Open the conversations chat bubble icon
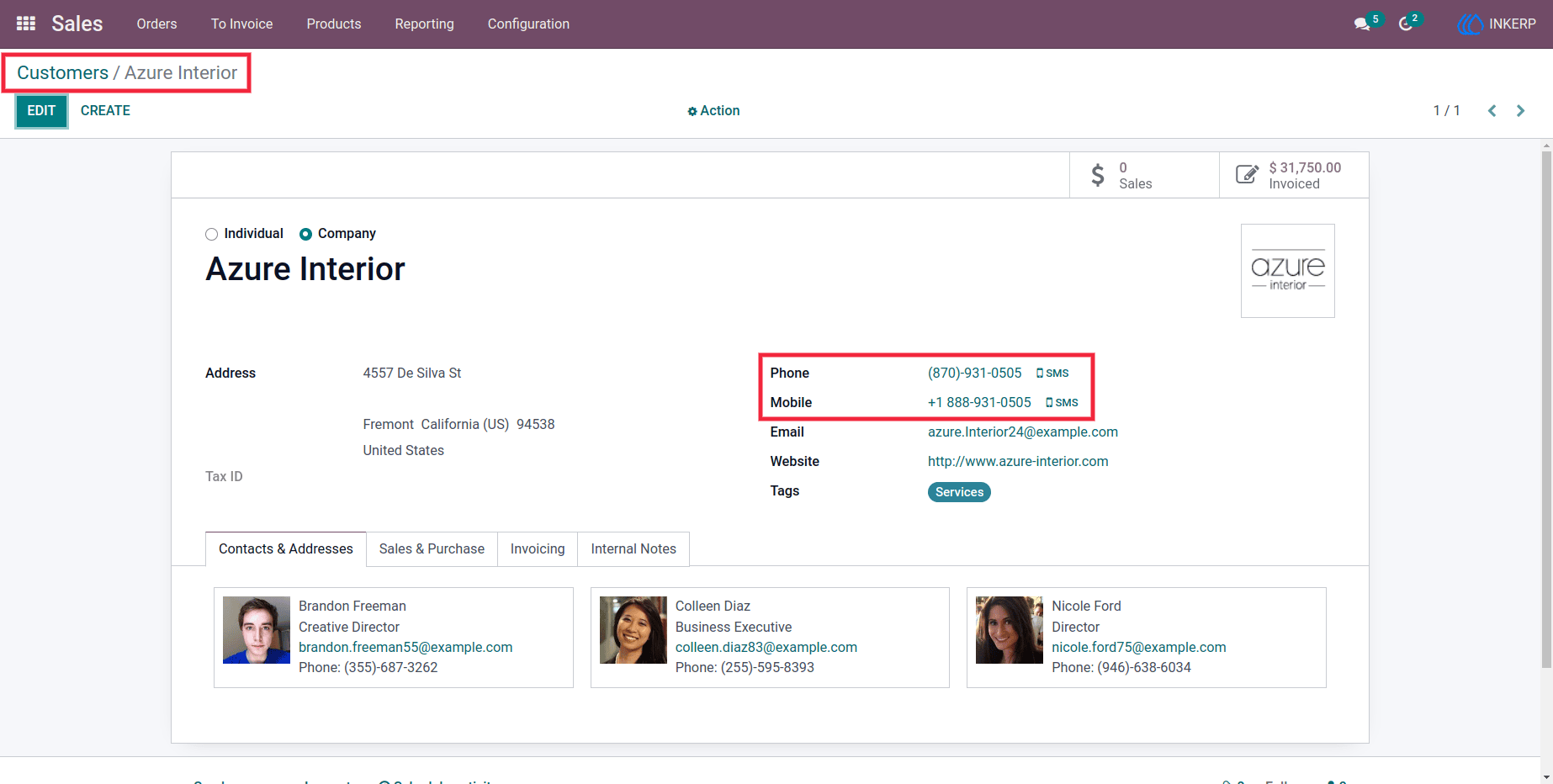The width and height of the screenshot is (1553, 784). tap(1362, 24)
